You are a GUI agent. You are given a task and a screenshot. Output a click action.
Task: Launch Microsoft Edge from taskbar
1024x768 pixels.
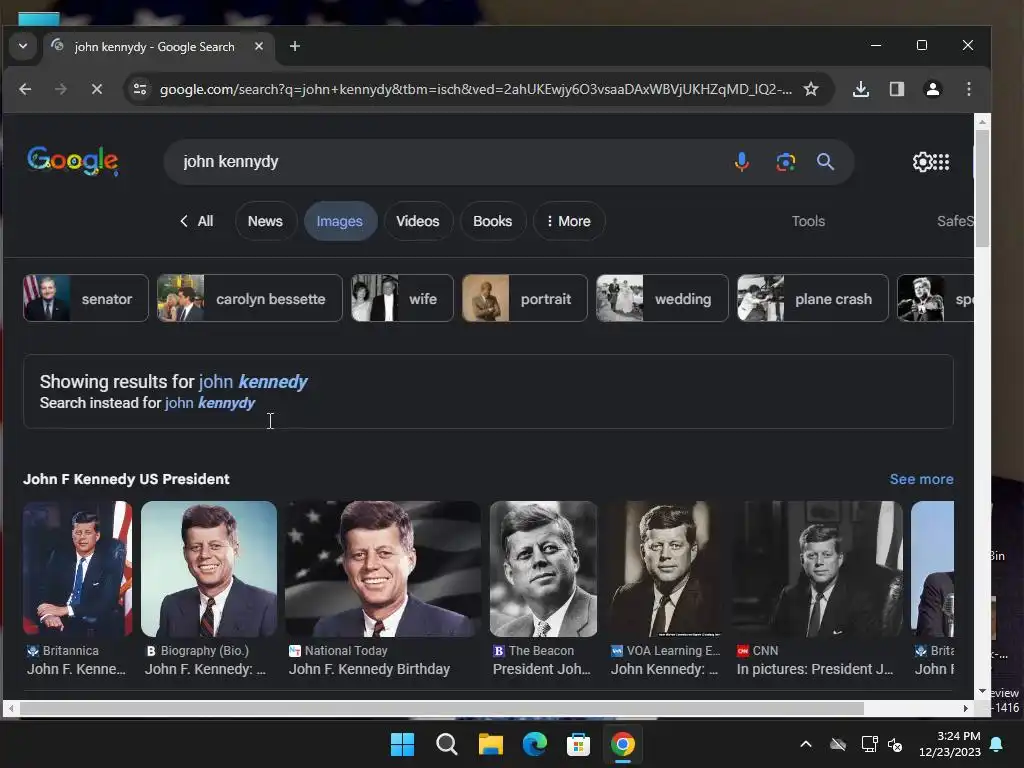[534, 744]
